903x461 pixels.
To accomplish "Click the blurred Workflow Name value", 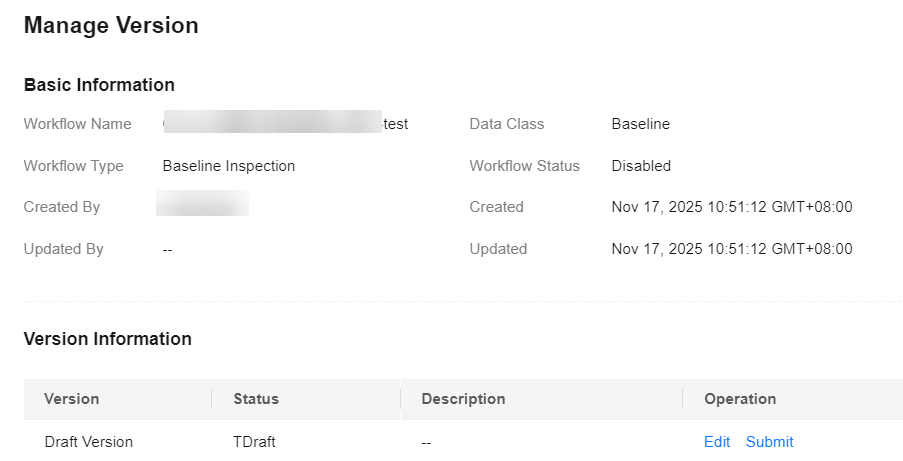I will [x=285, y=124].
